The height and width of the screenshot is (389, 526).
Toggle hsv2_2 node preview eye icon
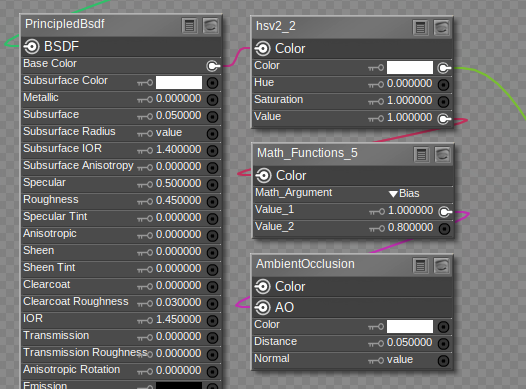(441, 27)
